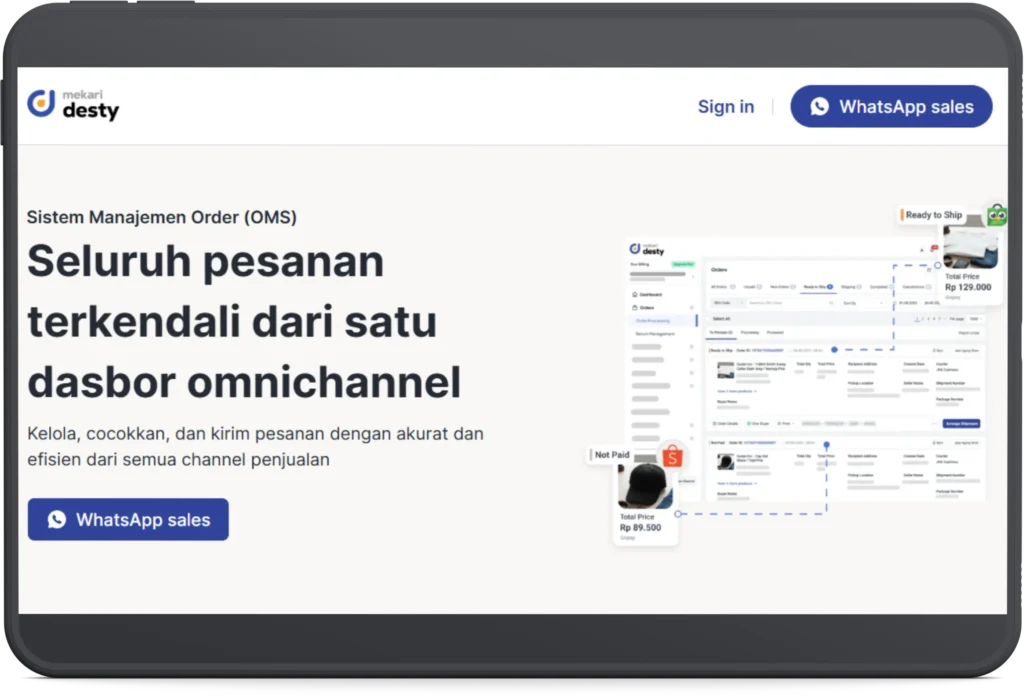Toggle the Select All option in orders list
Viewport: 1024px width, 699px height.
pos(721,318)
